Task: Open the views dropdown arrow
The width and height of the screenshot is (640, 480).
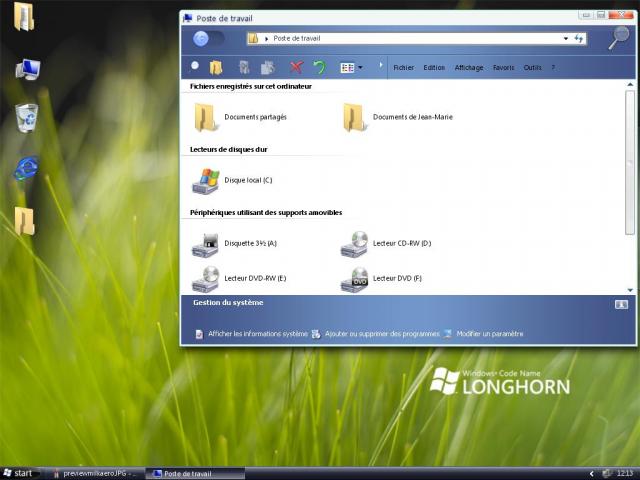Action: click(x=360, y=67)
